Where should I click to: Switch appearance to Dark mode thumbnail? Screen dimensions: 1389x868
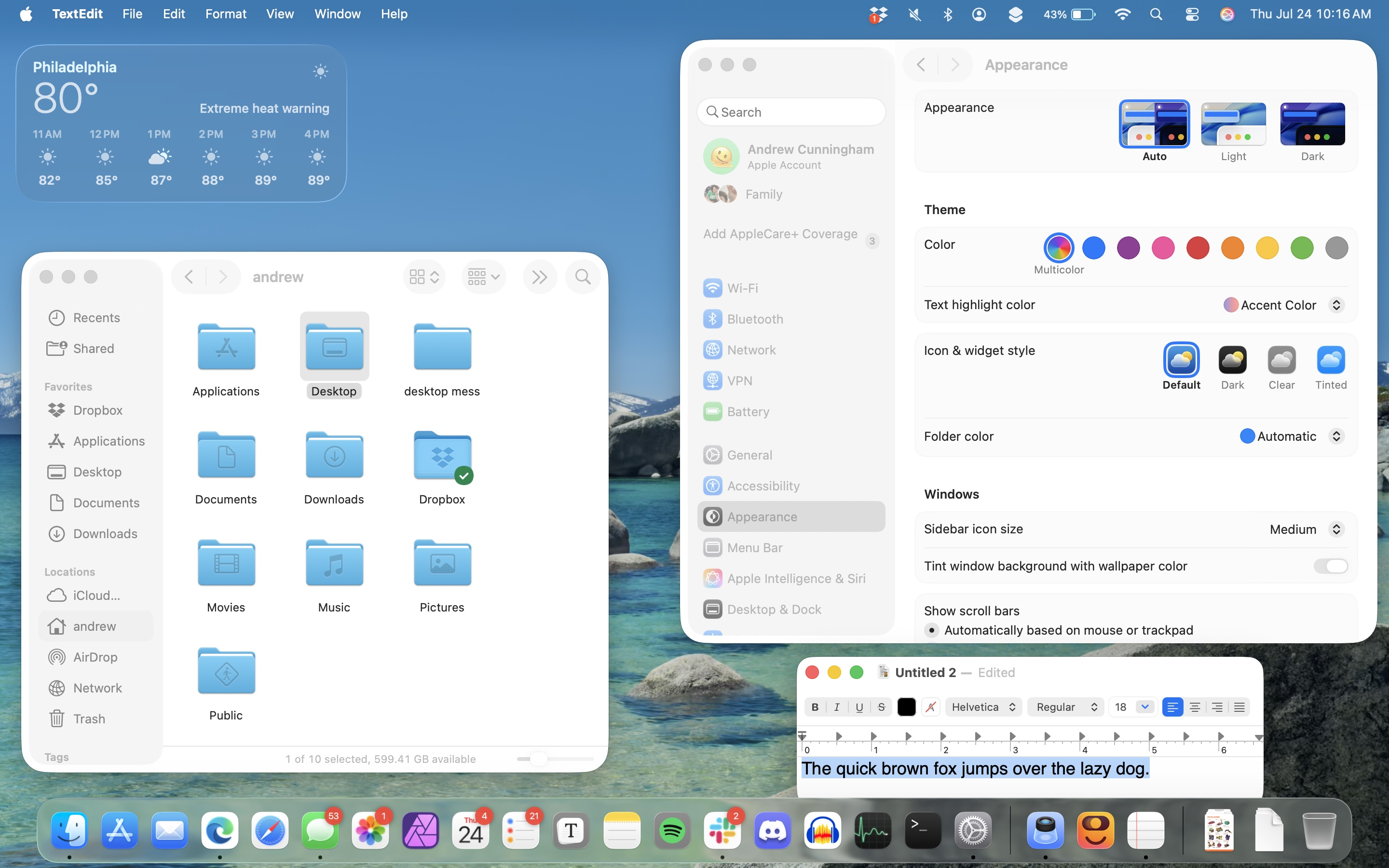1312,124
